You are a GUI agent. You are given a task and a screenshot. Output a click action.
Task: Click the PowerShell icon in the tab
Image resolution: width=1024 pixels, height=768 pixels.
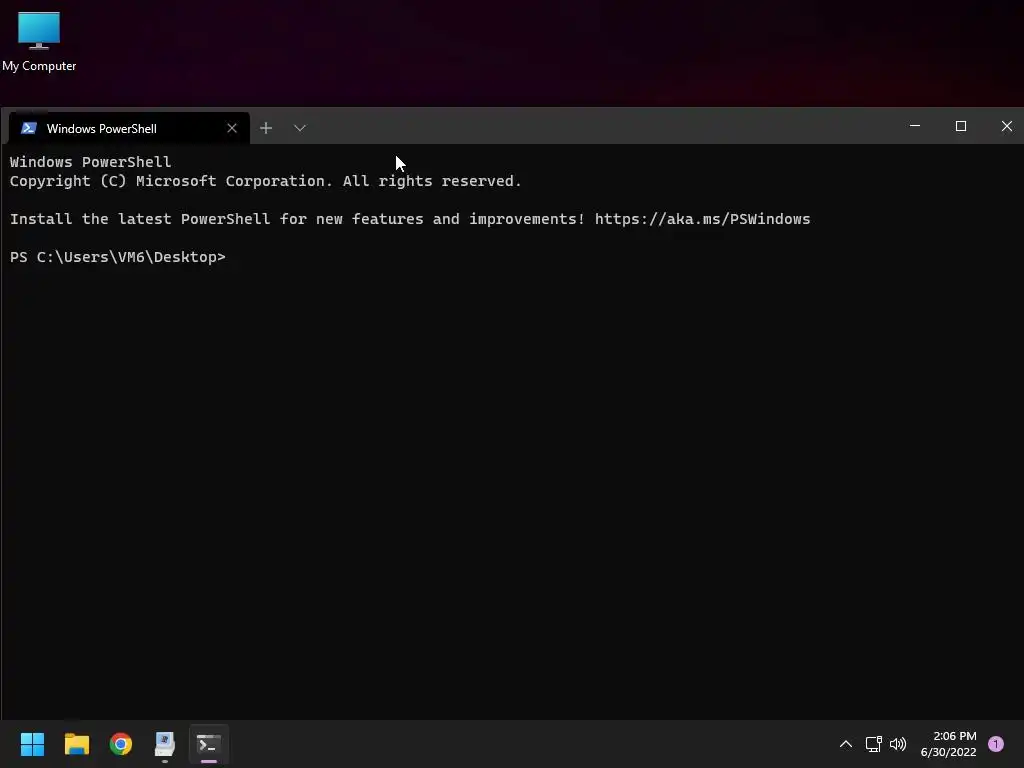[29, 128]
